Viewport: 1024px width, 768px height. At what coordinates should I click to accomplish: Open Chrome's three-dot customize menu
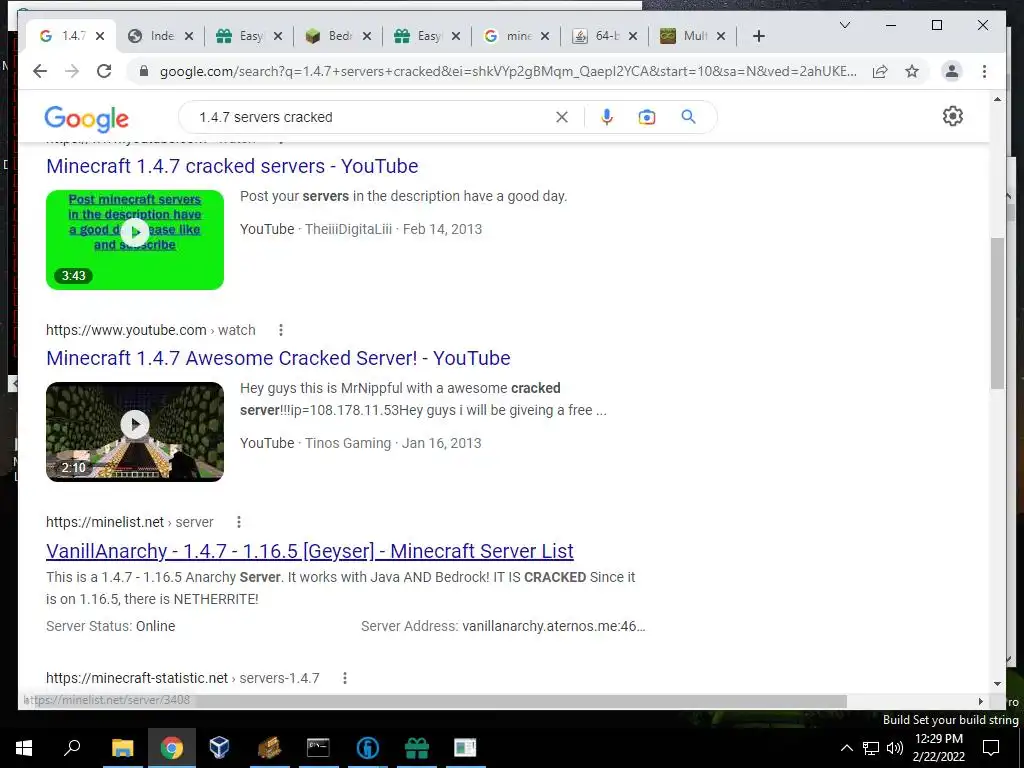click(984, 71)
